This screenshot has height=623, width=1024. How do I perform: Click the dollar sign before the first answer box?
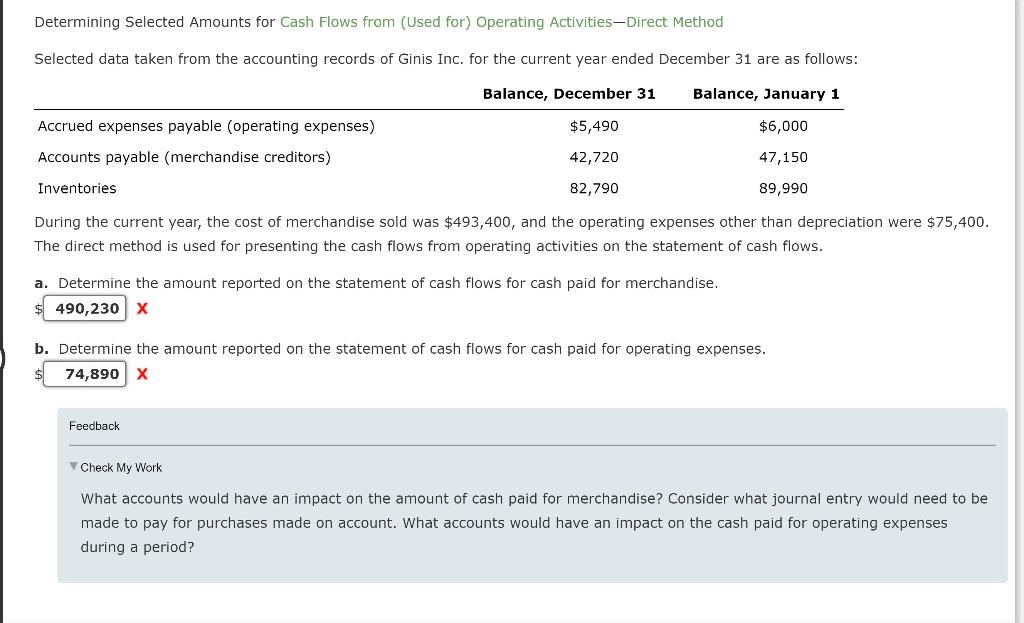(39, 309)
